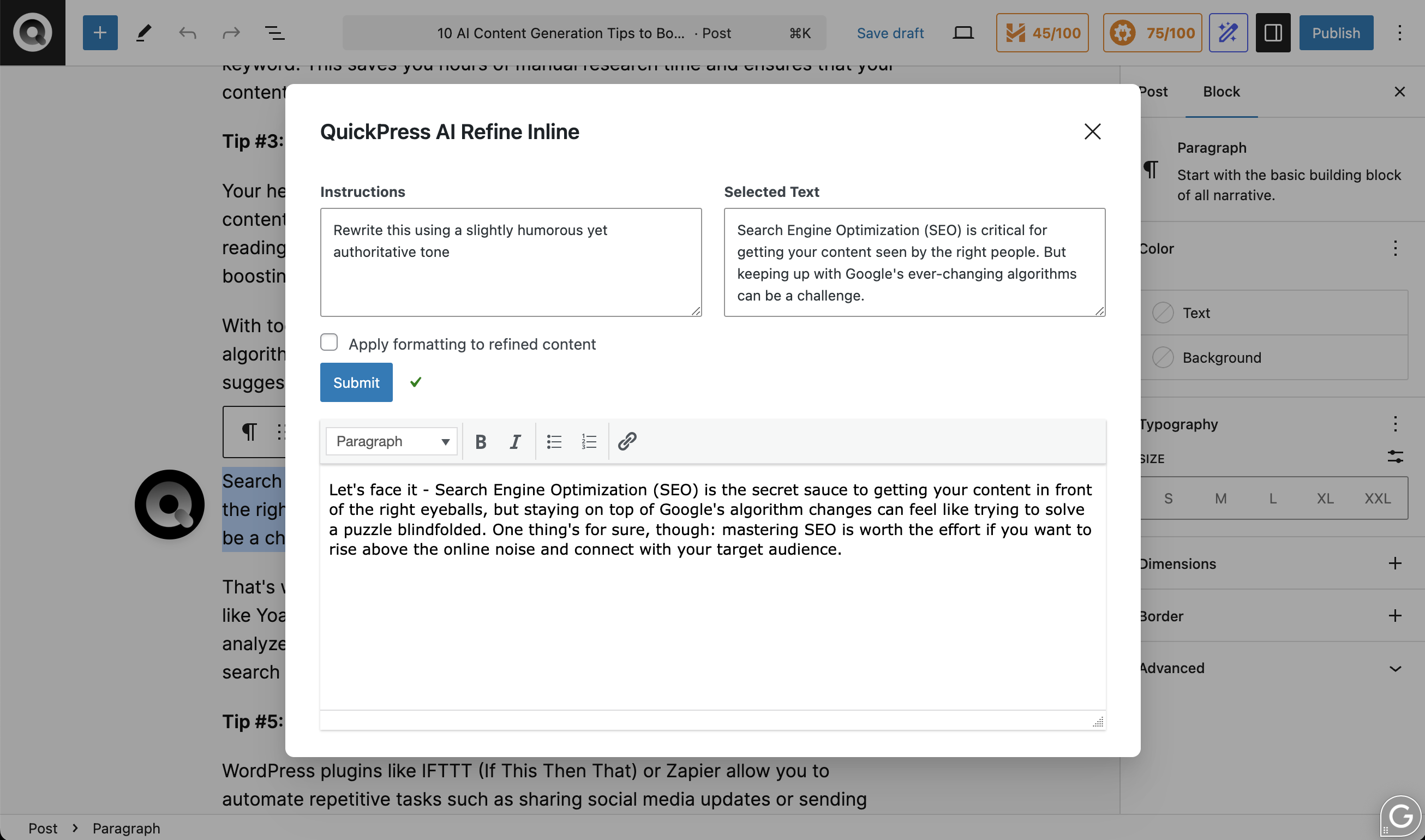This screenshot has width=1425, height=840.
Task: Select the Tools pencil icon
Action: [x=144, y=33]
